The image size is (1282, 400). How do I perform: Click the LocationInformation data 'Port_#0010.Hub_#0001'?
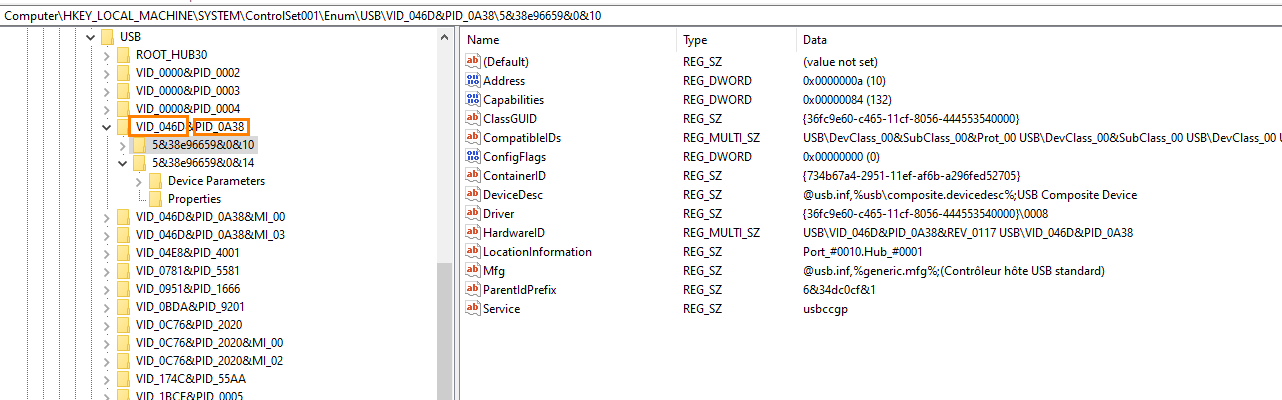pos(862,252)
